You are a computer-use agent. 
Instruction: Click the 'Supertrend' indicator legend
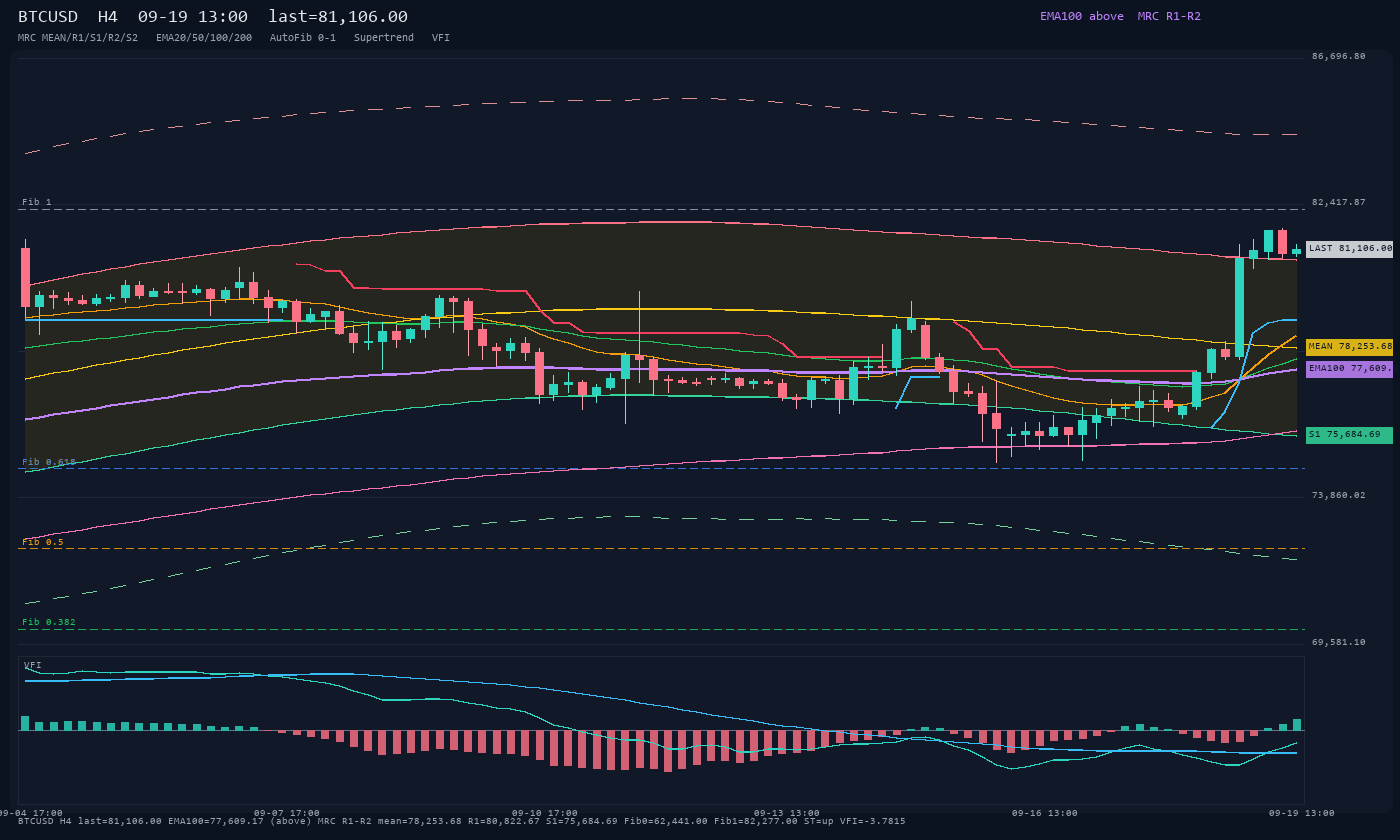pyautogui.click(x=384, y=38)
